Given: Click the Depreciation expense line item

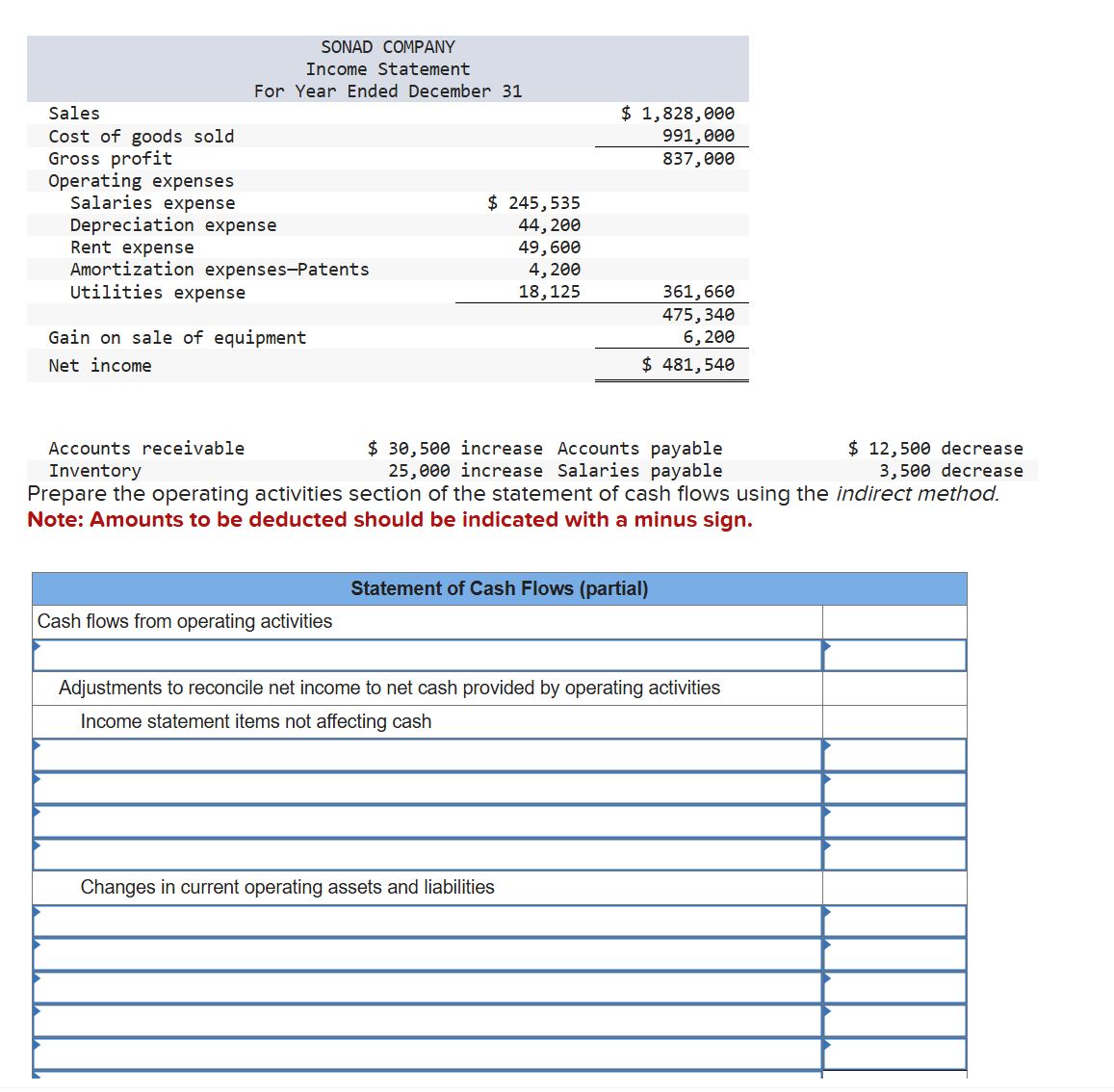Looking at the screenshot, I should [171, 224].
